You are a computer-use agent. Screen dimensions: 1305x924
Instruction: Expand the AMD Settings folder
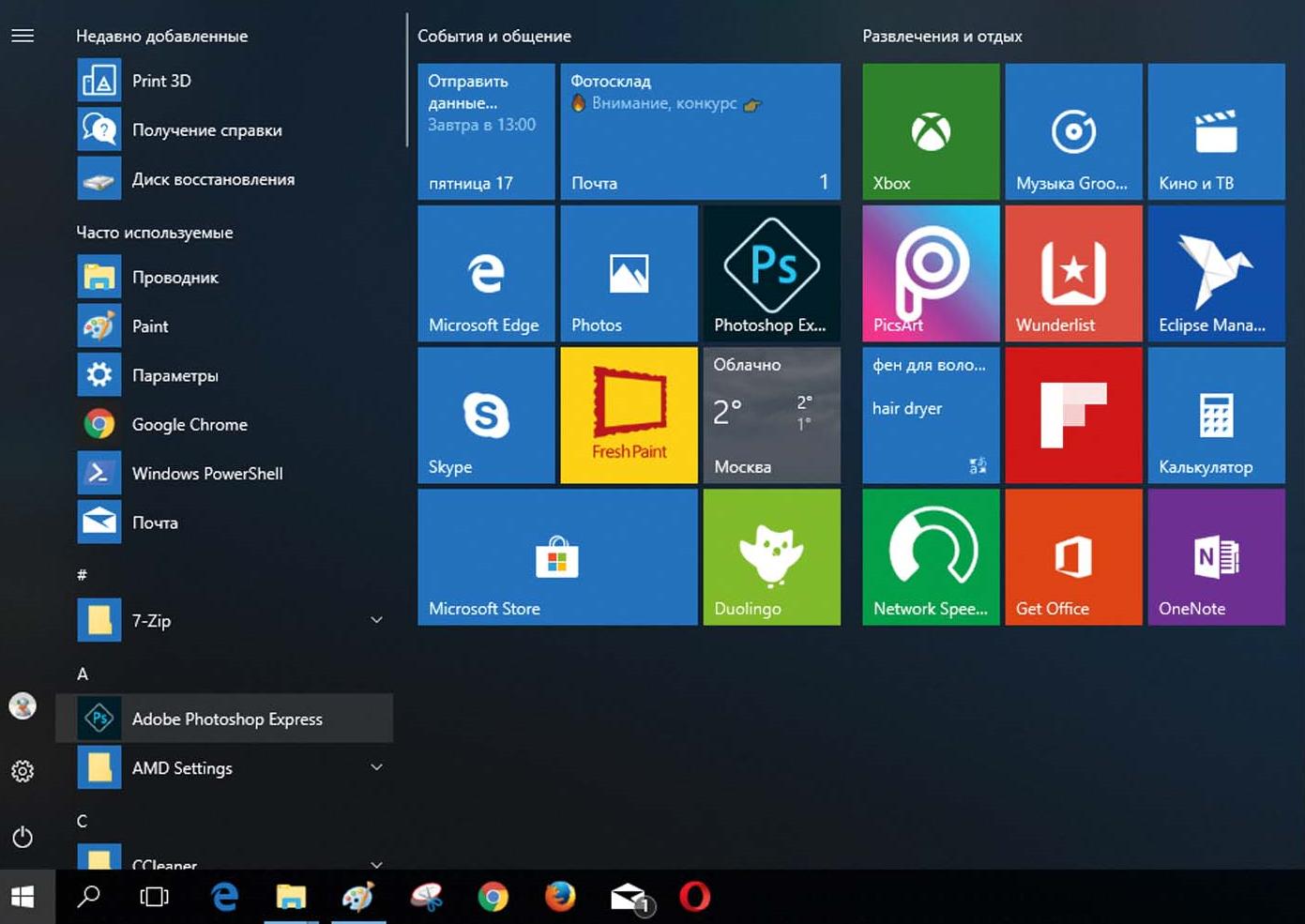[x=376, y=767]
